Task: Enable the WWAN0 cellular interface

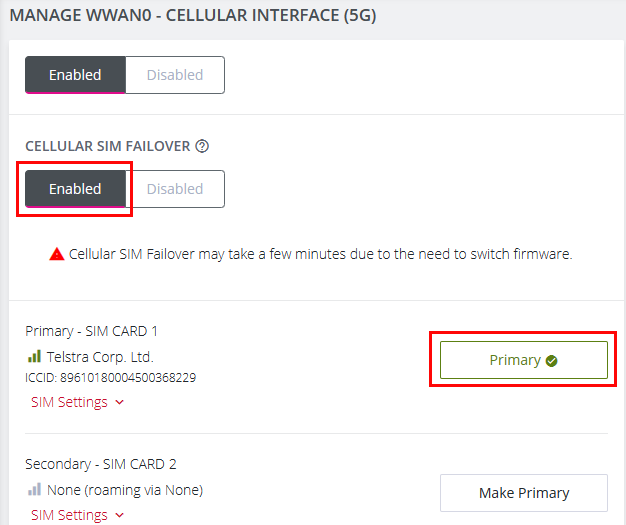Action: pyautogui.click(x=75, y=75)
